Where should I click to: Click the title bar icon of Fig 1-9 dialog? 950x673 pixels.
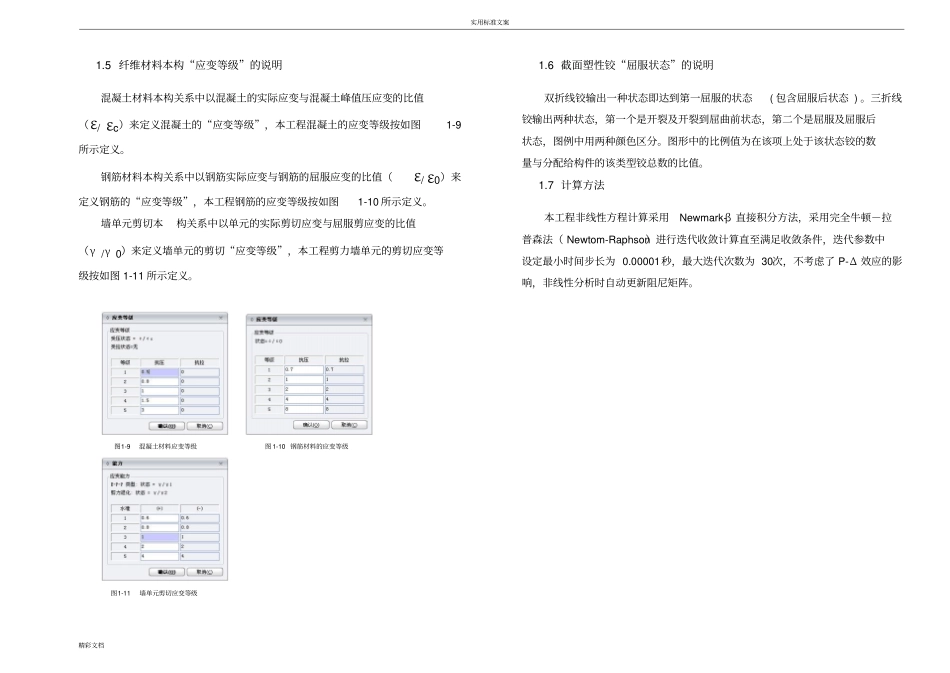(108, 317)
